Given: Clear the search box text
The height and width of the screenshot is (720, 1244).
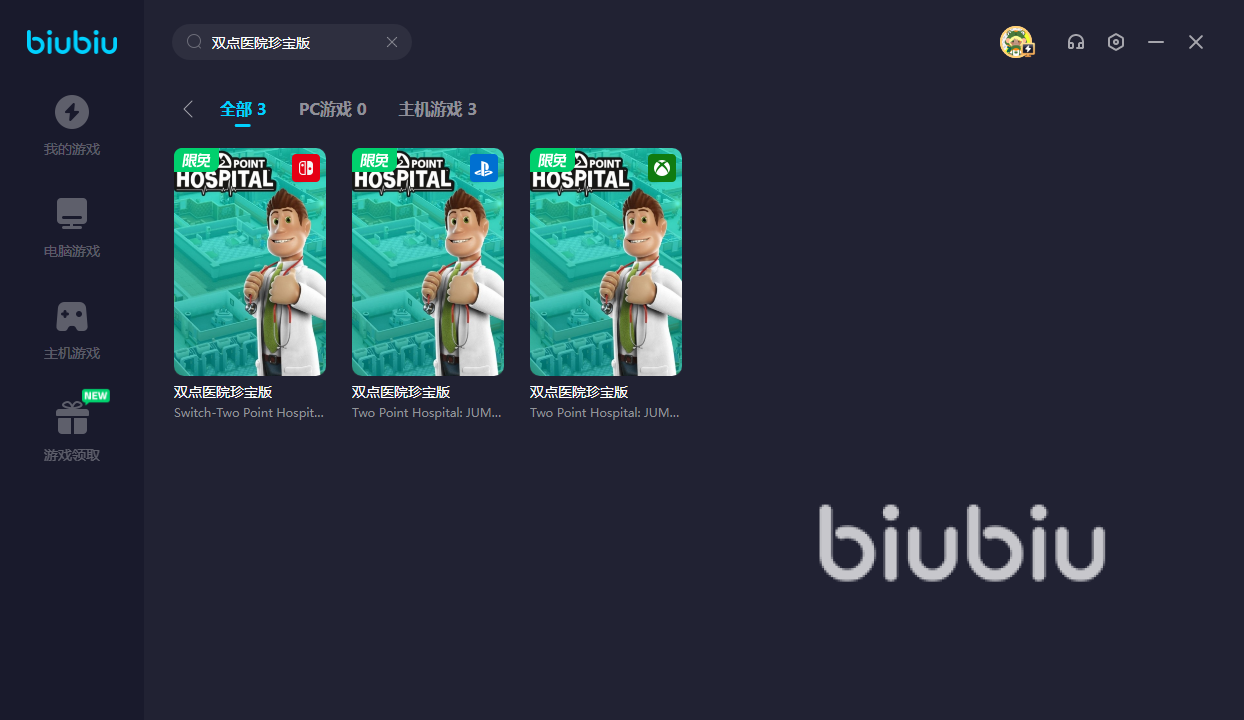Looking at the screenshot, I should click(x=392, y=42).
